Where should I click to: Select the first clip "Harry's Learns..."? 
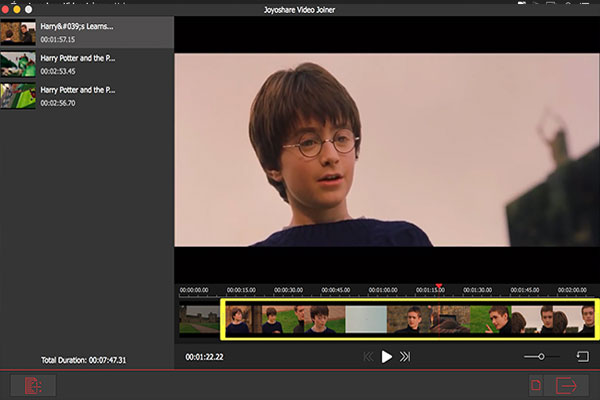[86, 32]
